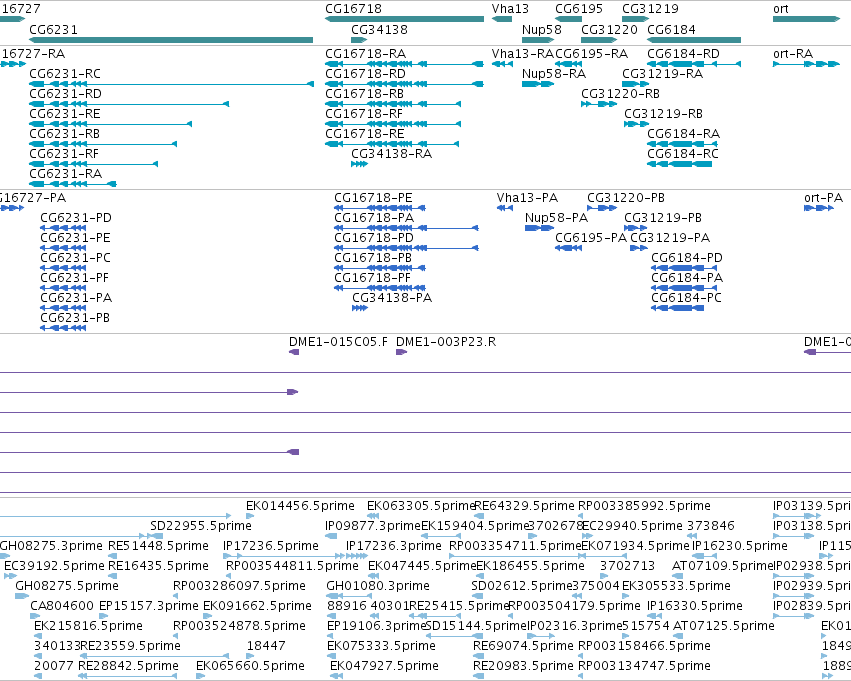This screenshot has height=681, width=851.
Task: Open EST EK305533.5prime
Action: coord(626,596)
